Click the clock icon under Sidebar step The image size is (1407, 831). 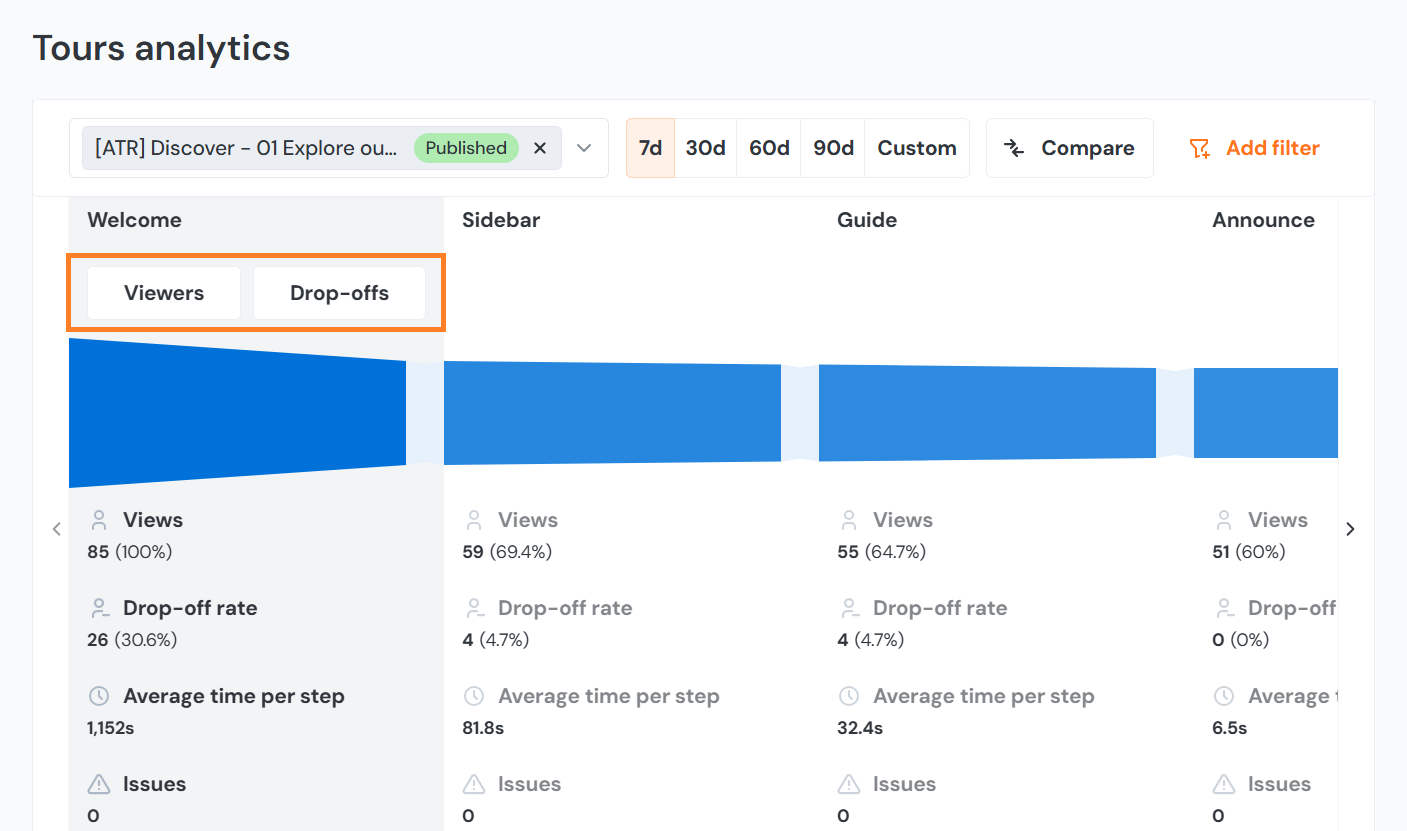474,696
